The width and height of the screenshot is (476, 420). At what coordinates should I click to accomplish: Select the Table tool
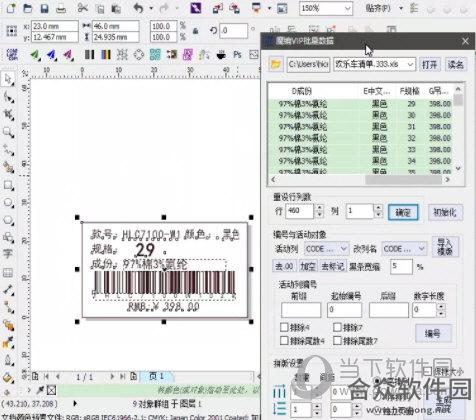[x=8, y=273]
